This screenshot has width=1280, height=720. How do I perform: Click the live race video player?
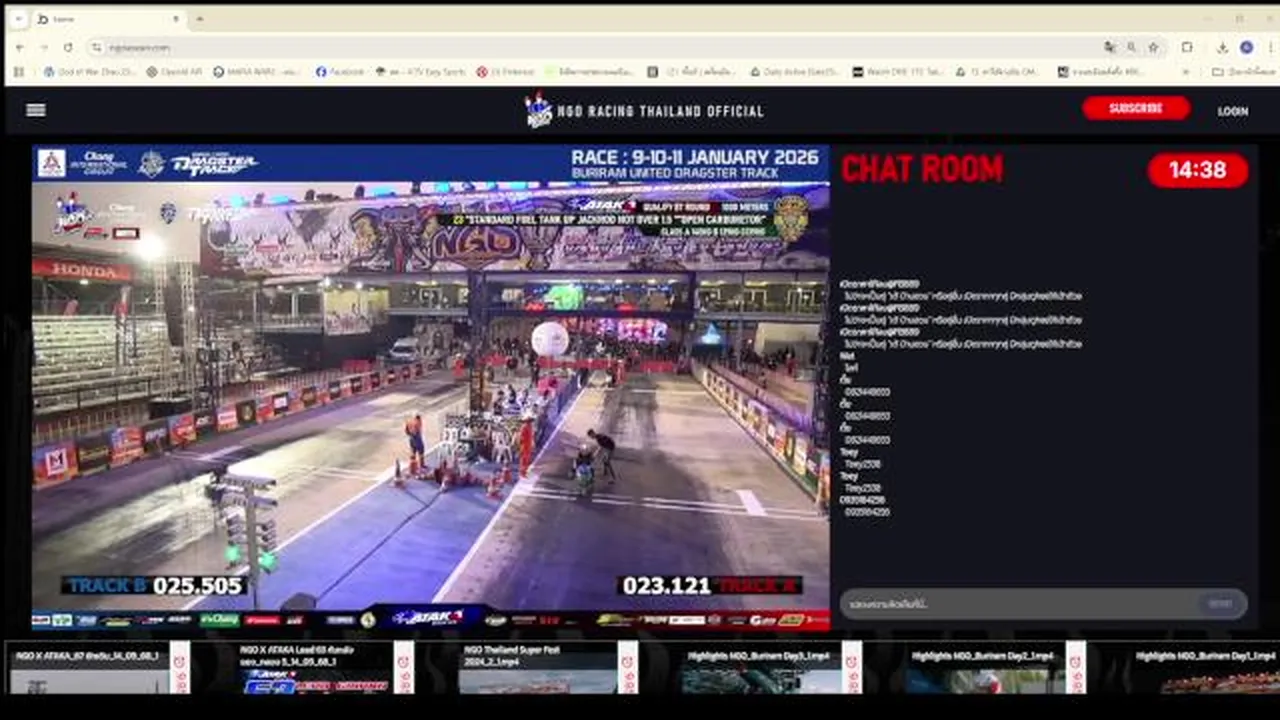point(430,388)
